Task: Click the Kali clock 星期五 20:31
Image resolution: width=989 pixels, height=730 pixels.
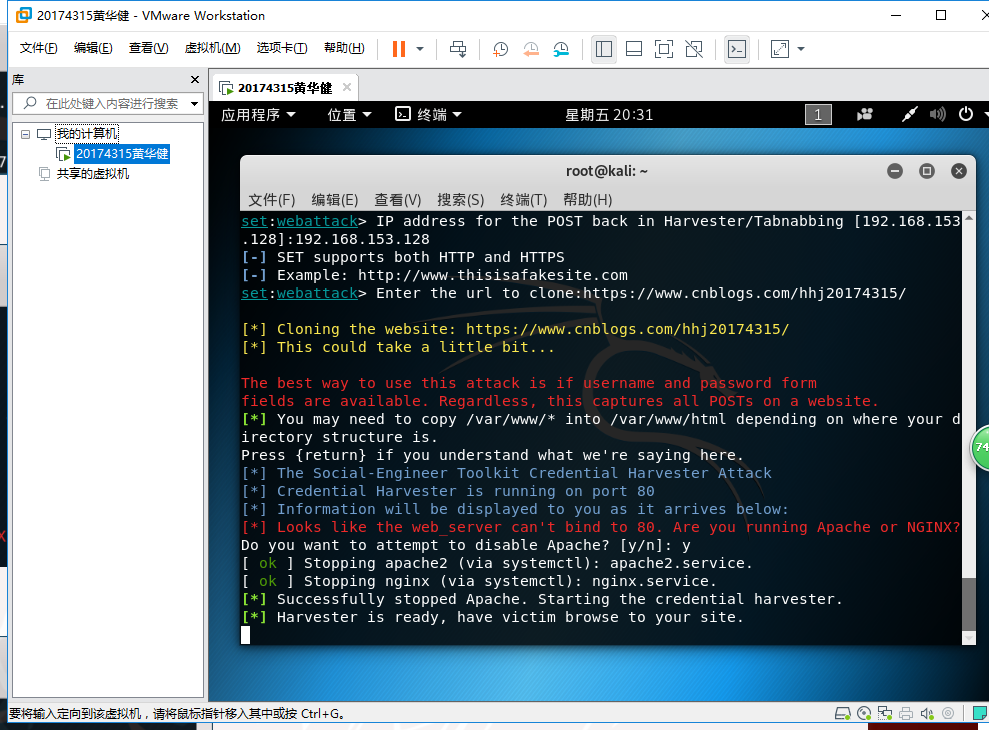Action: (609, 114)
